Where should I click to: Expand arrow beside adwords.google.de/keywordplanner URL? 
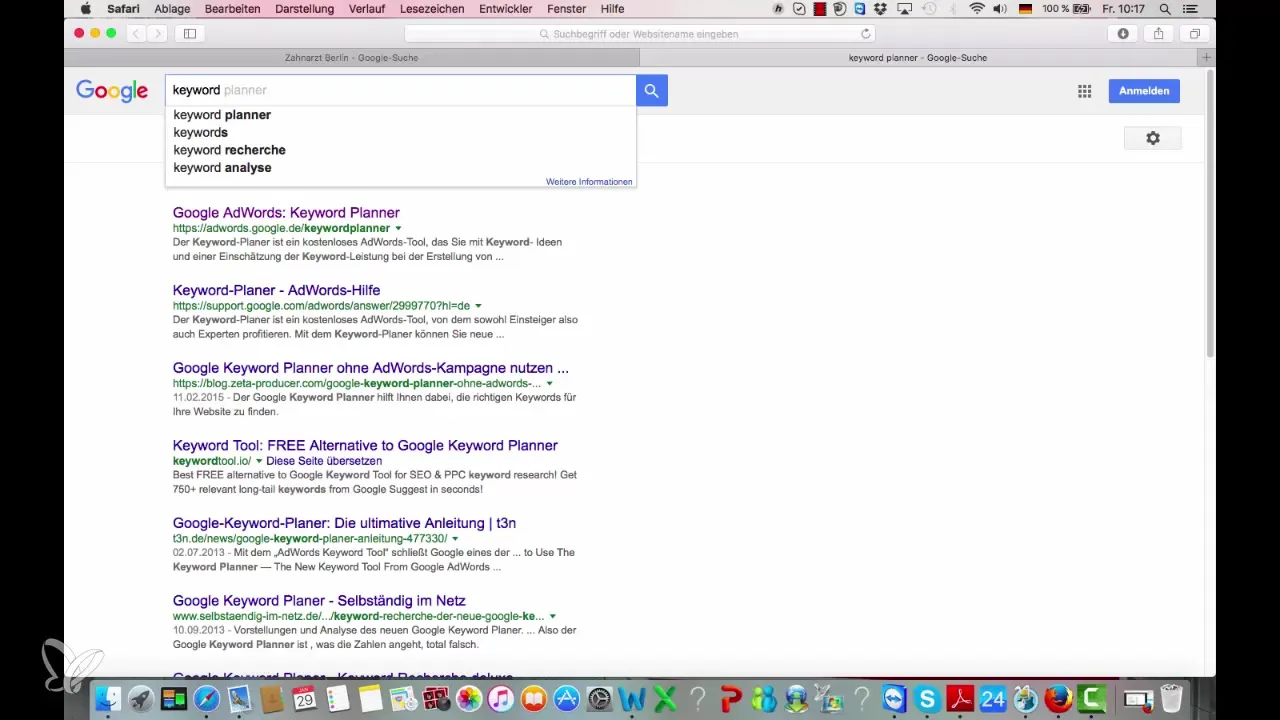pos(398,229)
